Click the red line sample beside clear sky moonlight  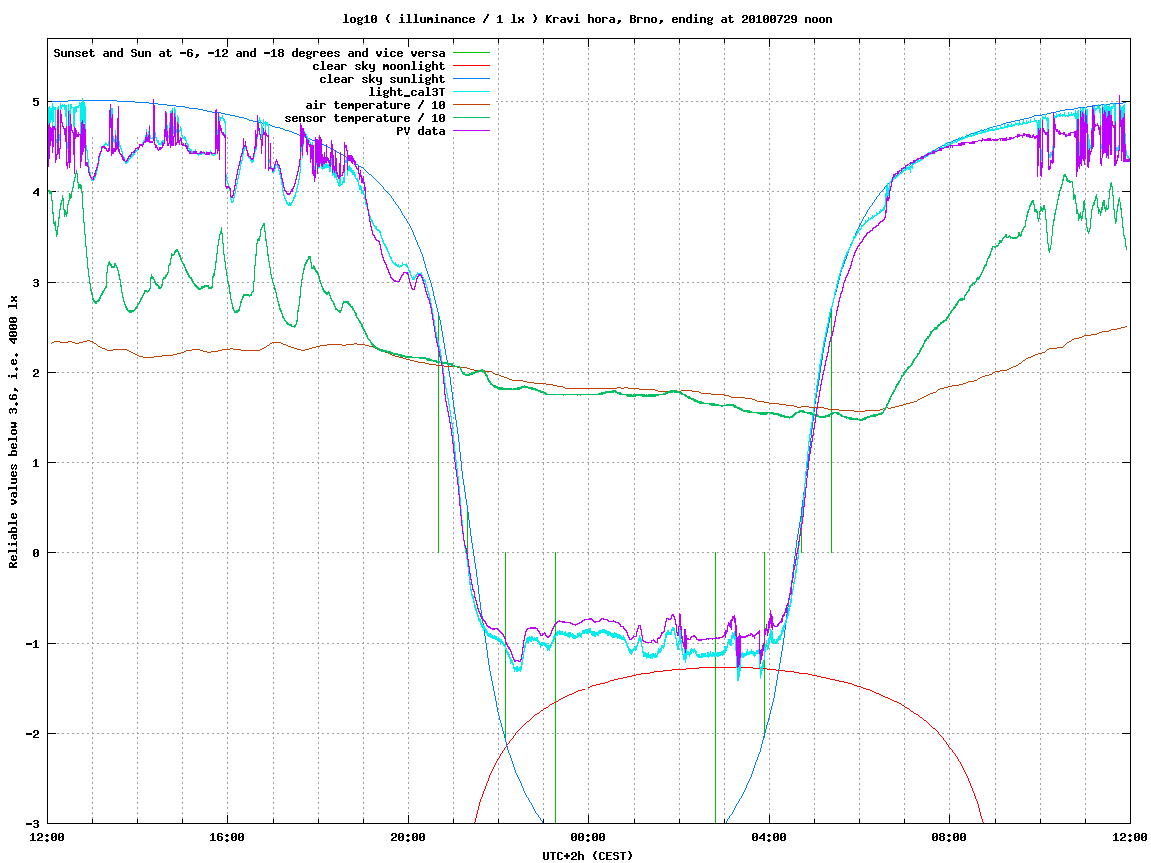tap(471, 66)
